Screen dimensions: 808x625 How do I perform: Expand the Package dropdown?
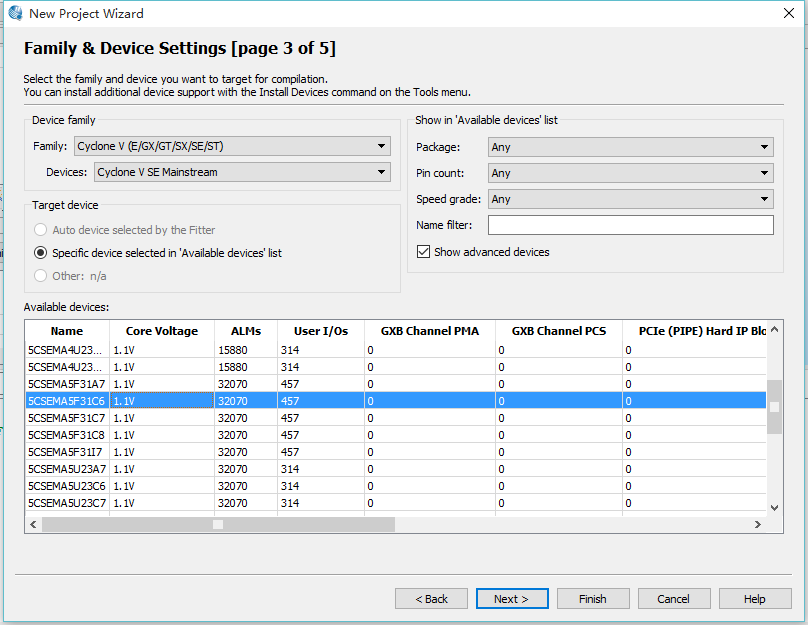pyautogui.click(x=631, y=147)
